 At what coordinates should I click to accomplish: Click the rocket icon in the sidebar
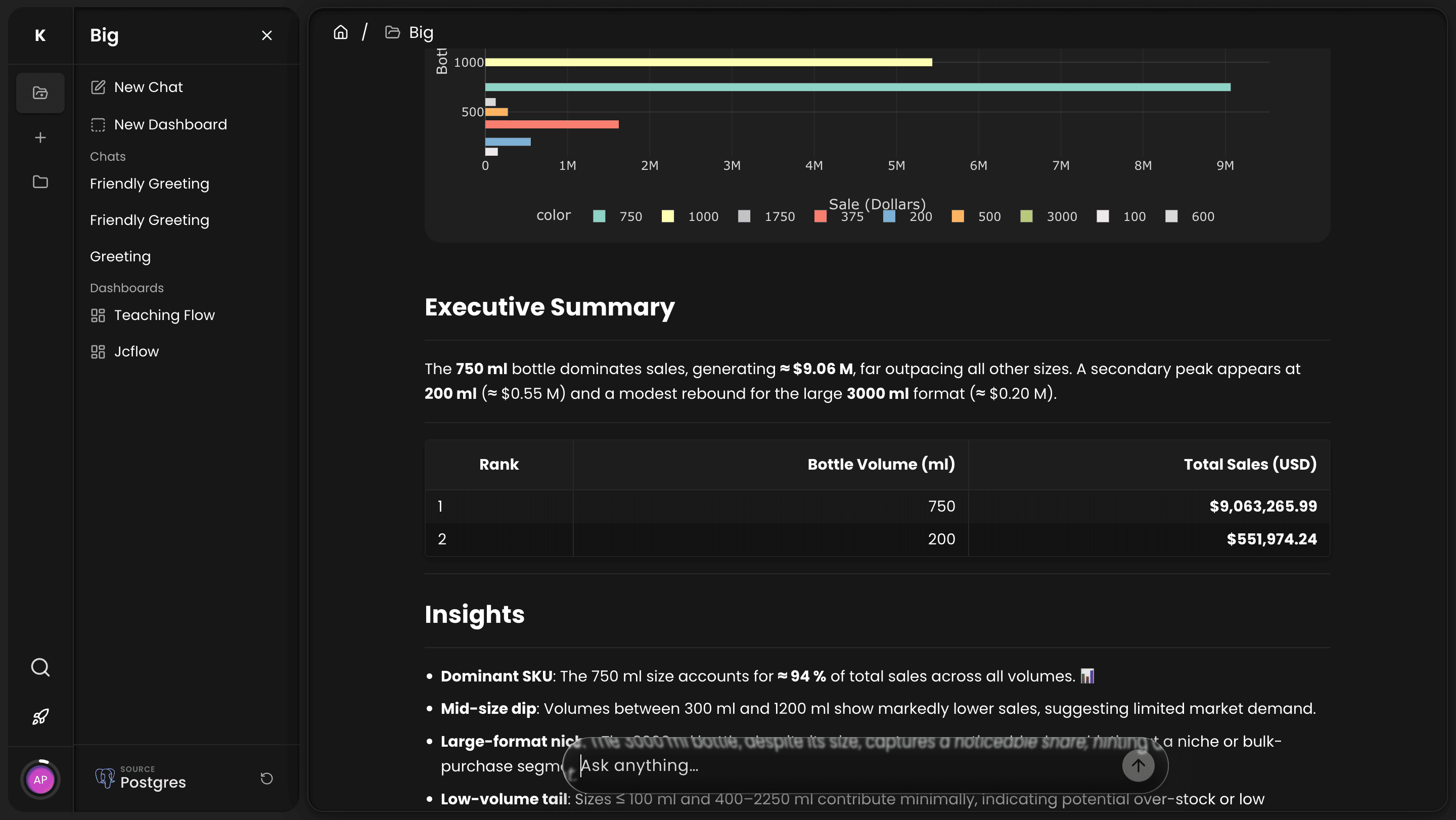click(x=40, y=716)
